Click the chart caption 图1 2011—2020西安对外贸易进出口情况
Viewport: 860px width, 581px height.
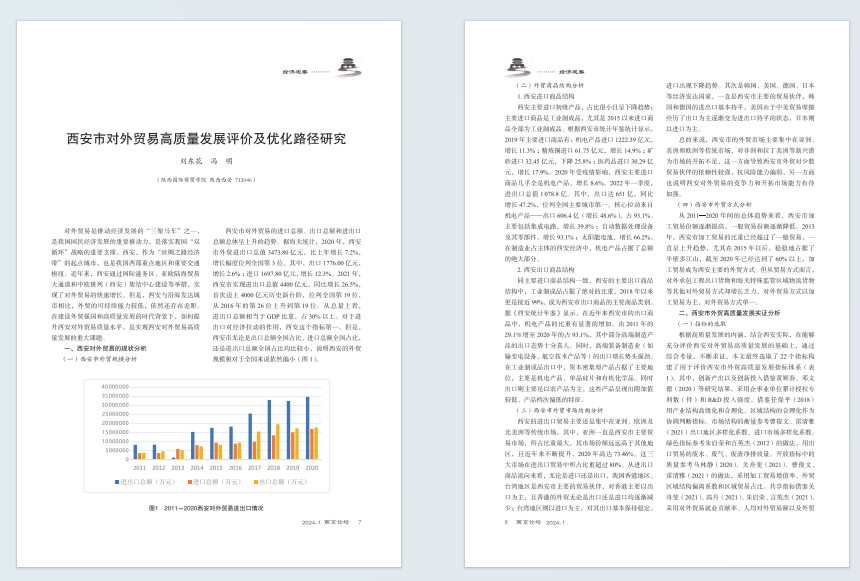(x=205, y=508)
